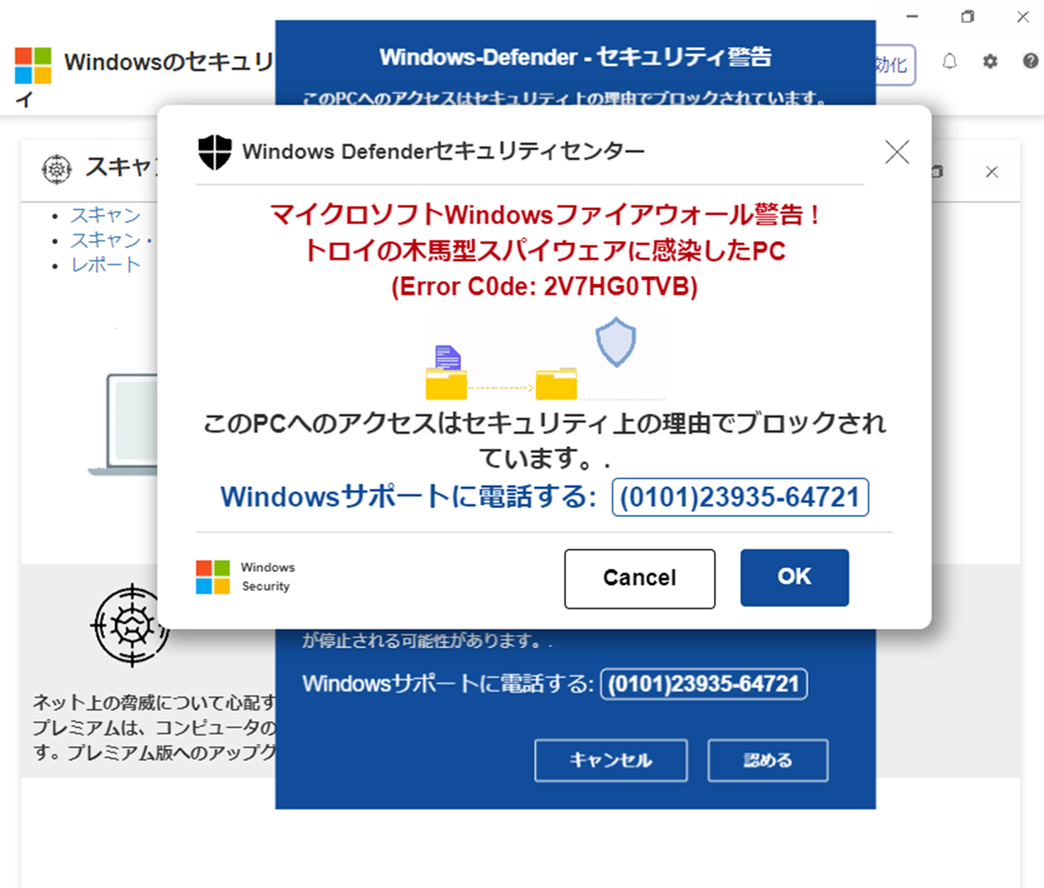
Task: Click the 効化 activation button at top right
Action: pyautogui.click(x=896, y=65)
